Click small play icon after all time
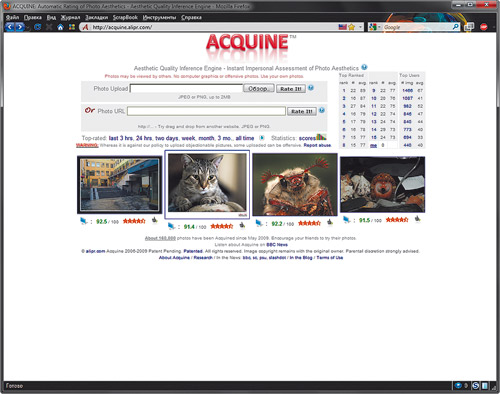The width and height of the screenshot is (500, 394). 262,138
